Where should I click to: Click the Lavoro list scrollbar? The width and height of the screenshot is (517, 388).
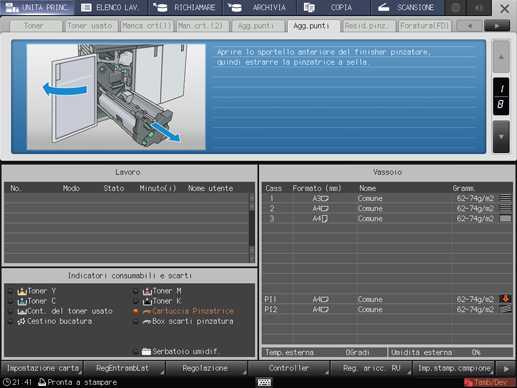252,228
